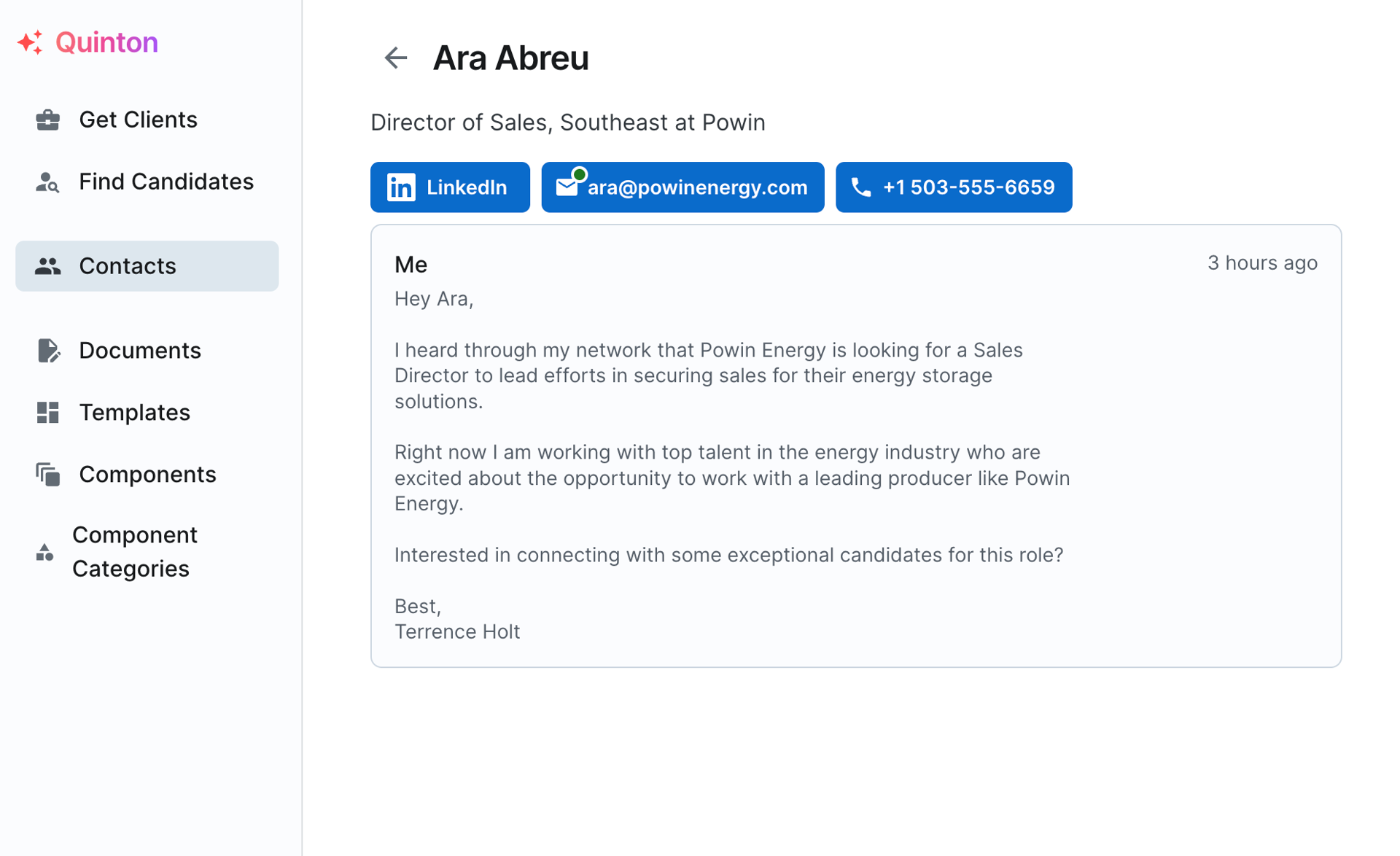Click the people icon beside Contacts

[x=48, y=266]
